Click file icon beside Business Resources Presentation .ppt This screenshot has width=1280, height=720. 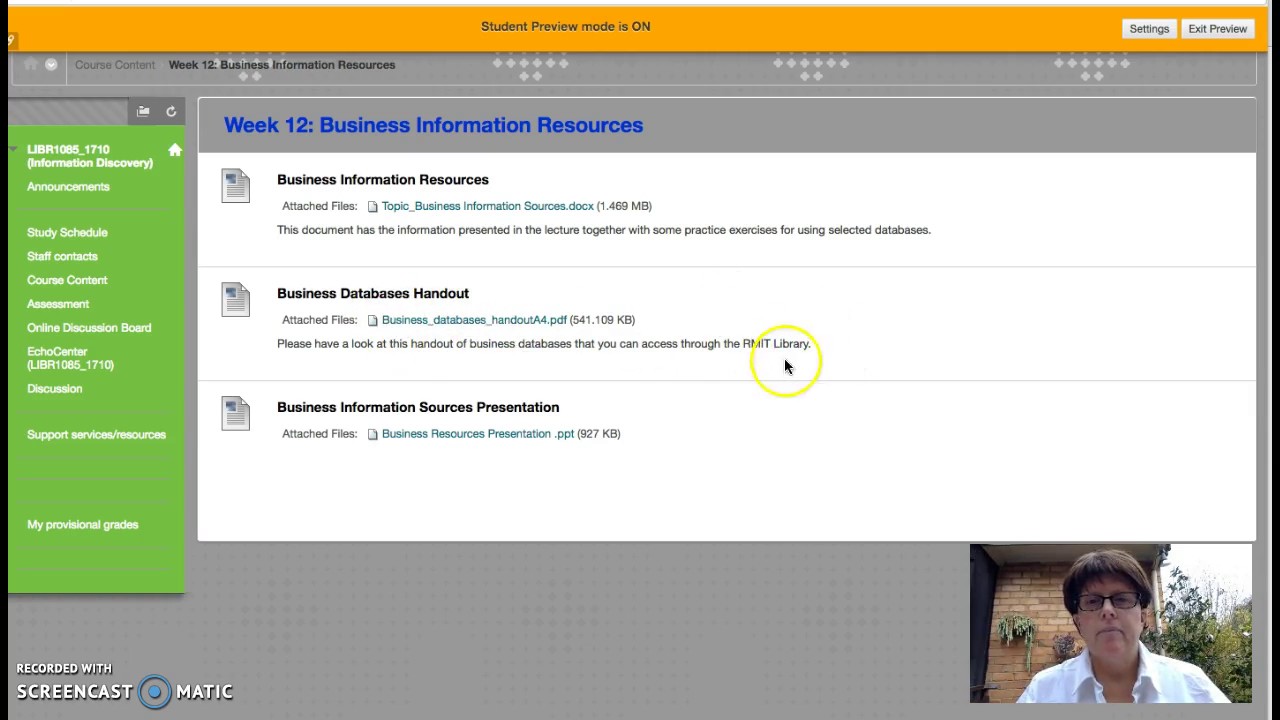point(372,434)
